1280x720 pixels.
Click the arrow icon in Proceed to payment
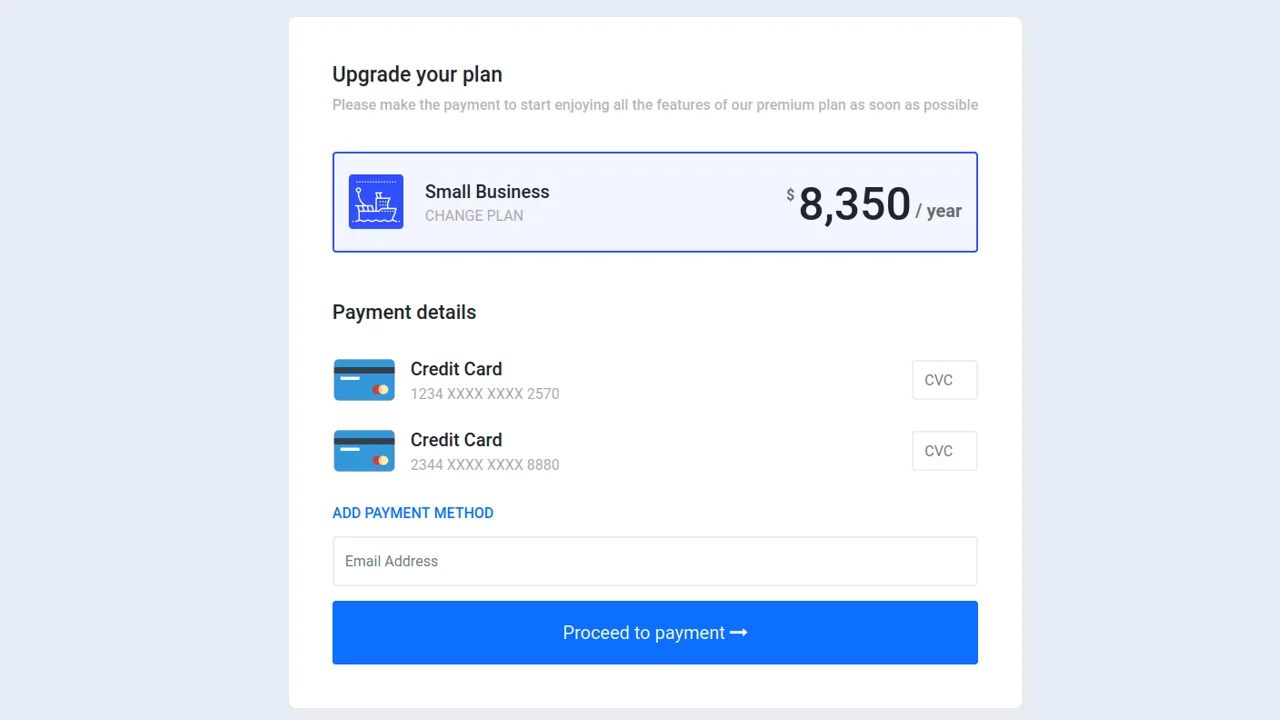[x=739, y=632]
